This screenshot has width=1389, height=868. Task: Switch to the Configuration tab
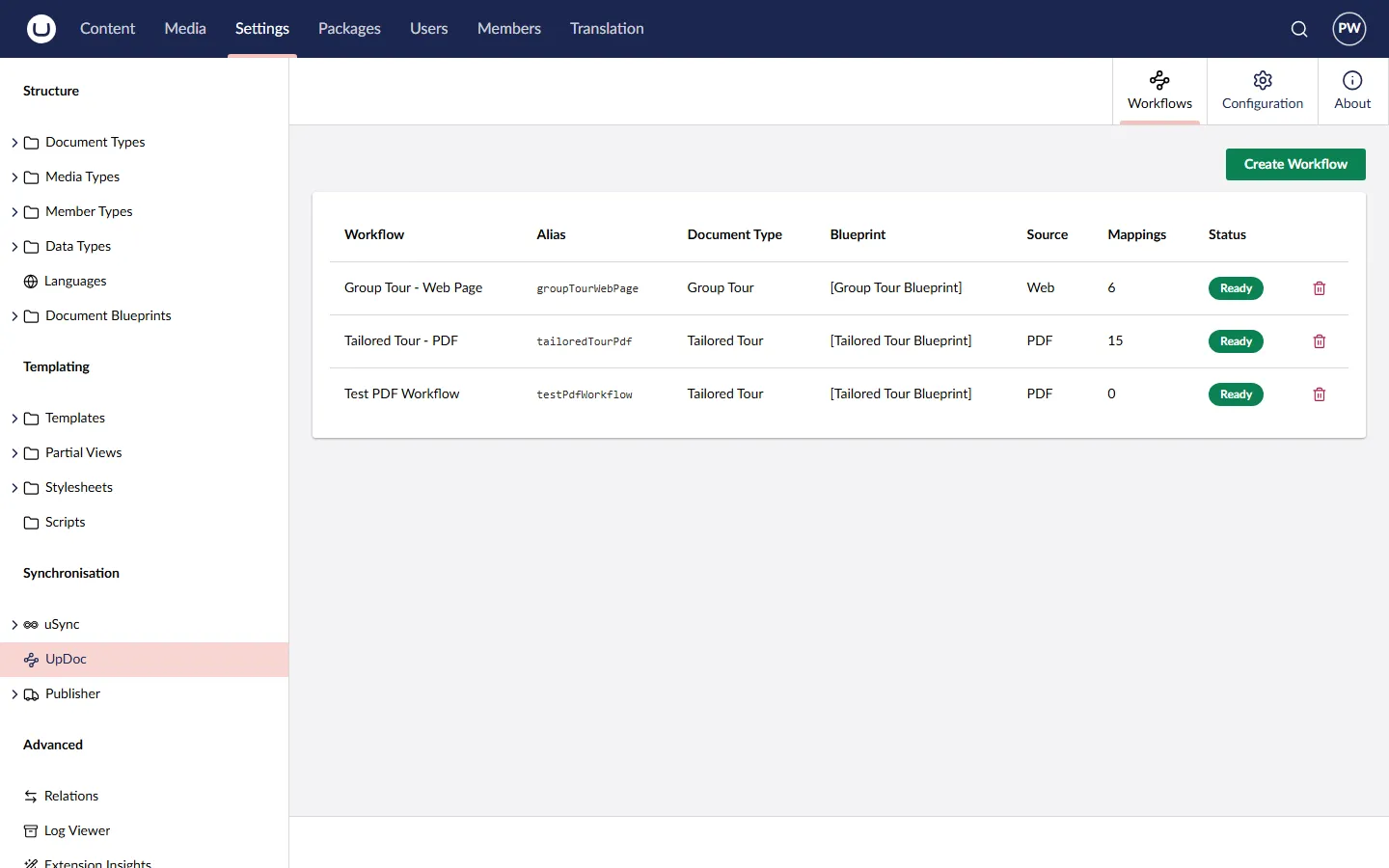1263,92
